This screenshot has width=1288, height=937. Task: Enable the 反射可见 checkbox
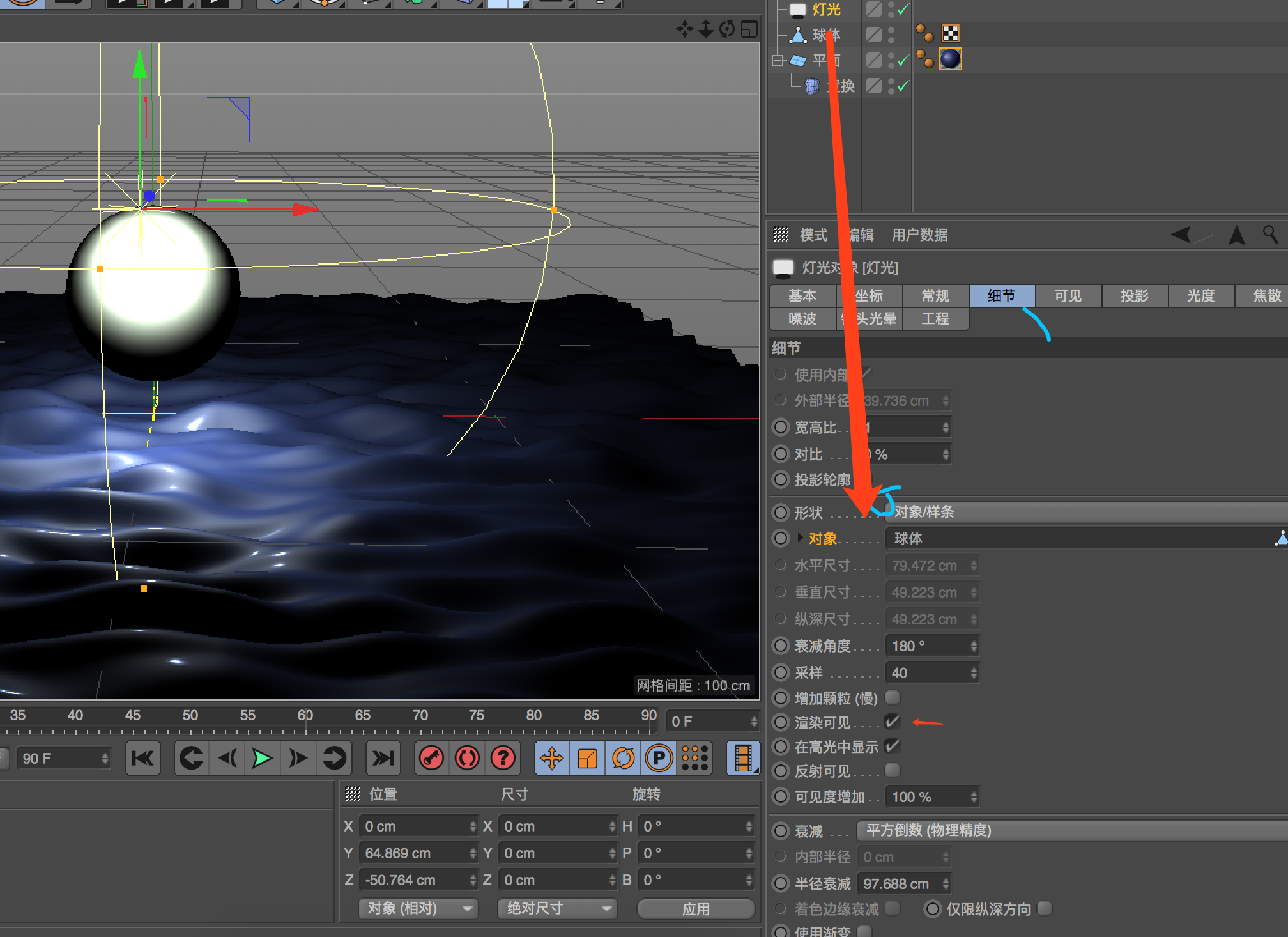(x=893, y=770)
